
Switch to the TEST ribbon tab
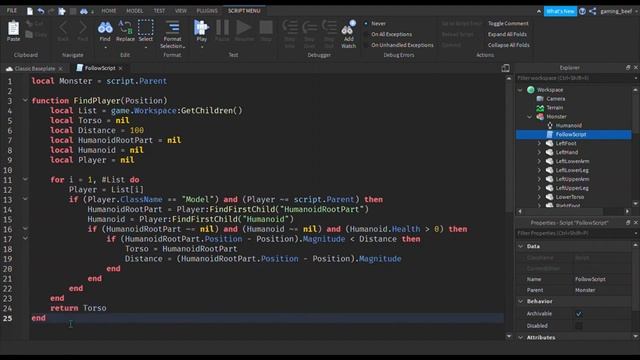[x=159, y=11]
